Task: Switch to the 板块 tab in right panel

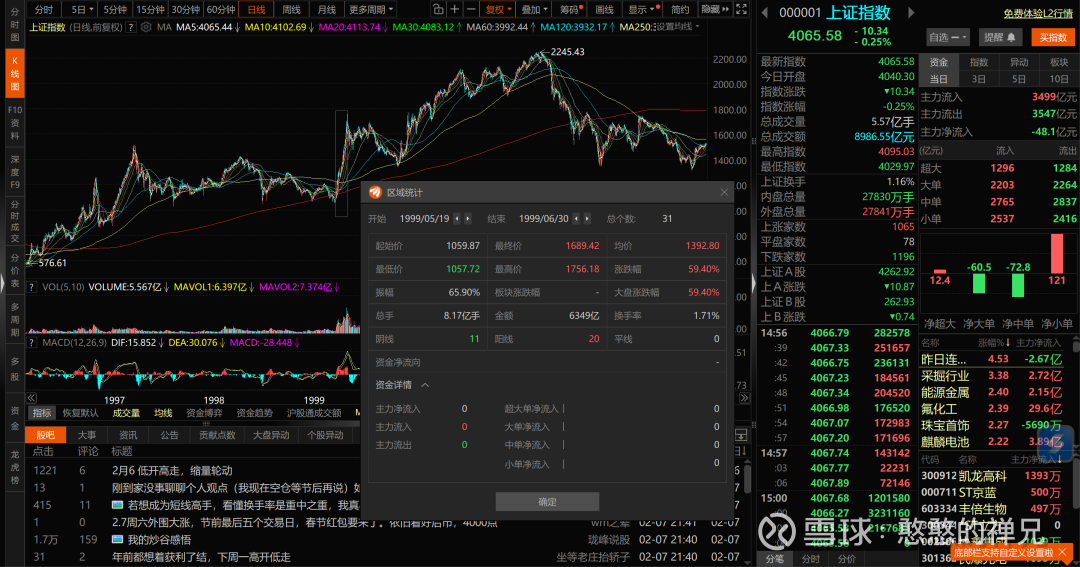Action: pyautogui.click(x=1059, y=62)
